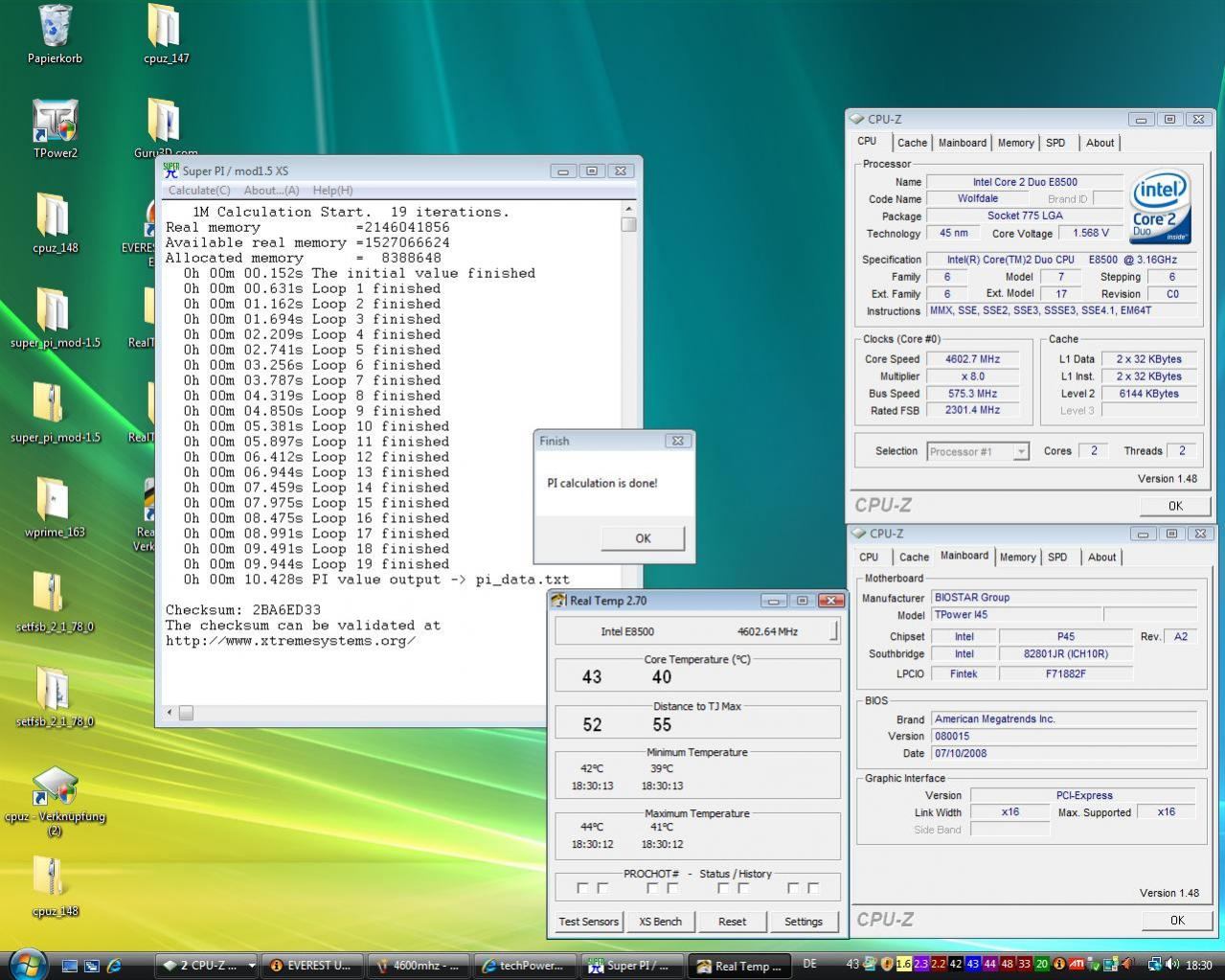Screen dimensions: 1225x980
Task: Switch to techPower... taskbar button
Action: click(526, 966)
